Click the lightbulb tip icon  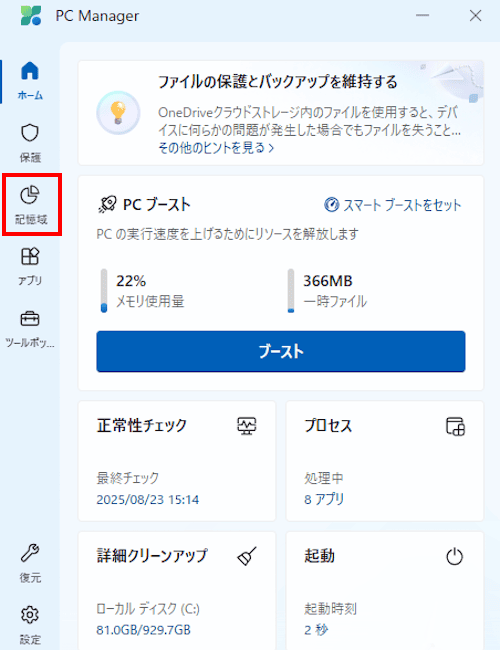[x=118, y=113]
